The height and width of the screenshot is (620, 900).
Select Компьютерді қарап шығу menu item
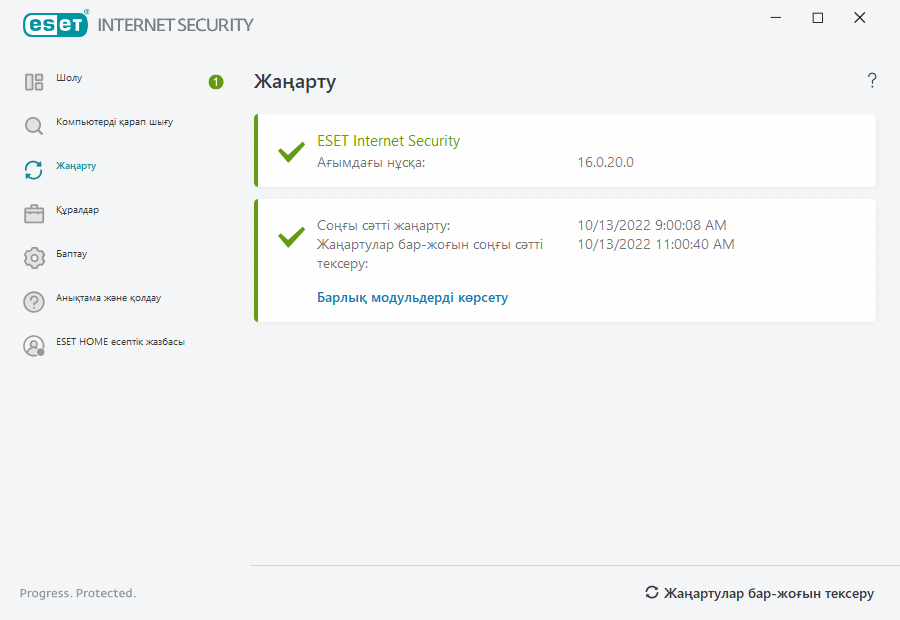pos(115,122)
